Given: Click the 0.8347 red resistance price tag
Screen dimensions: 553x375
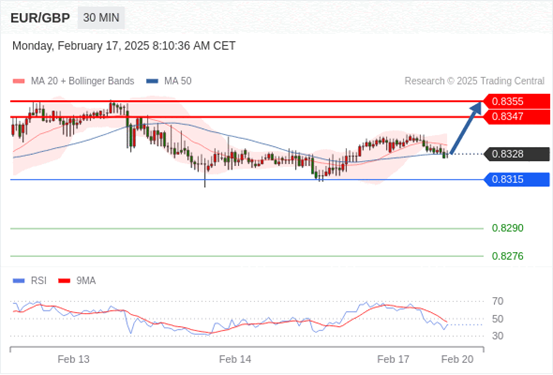Looking at the screenshot, I should coord(517,117).
